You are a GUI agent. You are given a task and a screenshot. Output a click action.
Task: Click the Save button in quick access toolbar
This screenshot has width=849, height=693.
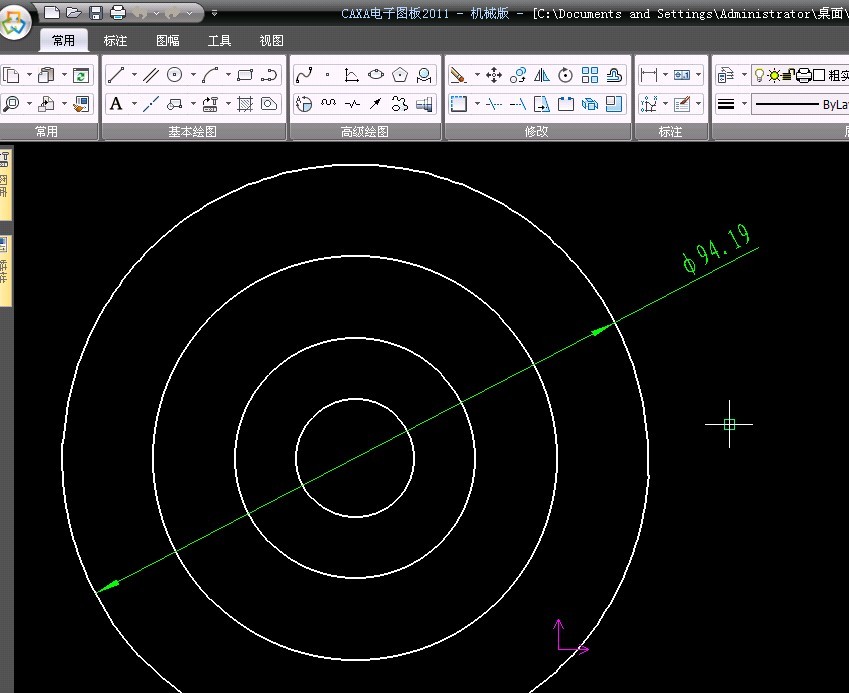coord(96,13)
